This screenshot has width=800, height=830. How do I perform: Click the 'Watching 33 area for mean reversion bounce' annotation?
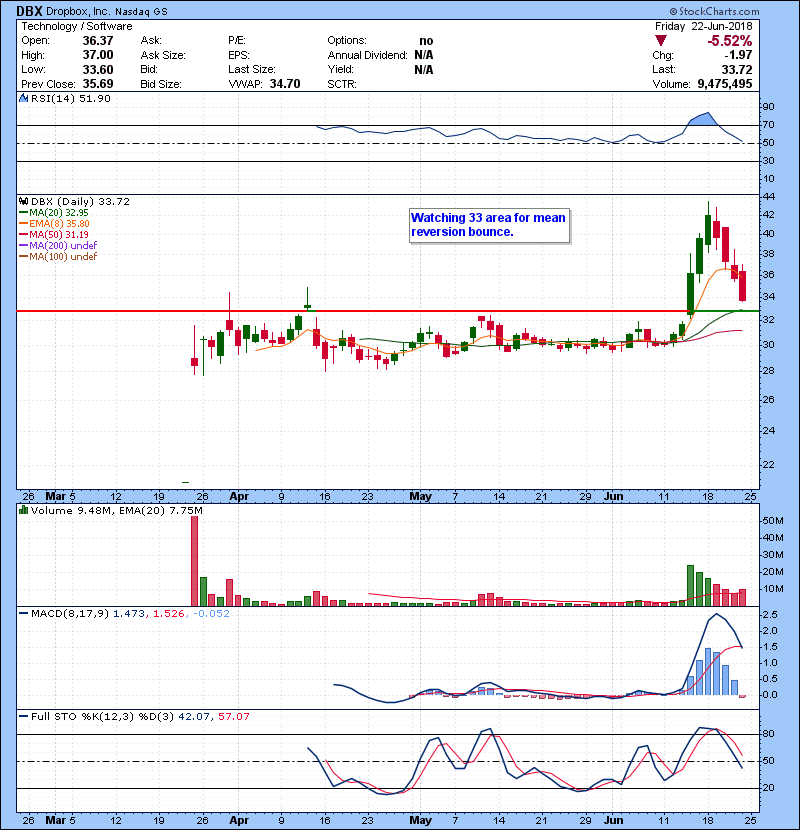(x=489, y=225)
